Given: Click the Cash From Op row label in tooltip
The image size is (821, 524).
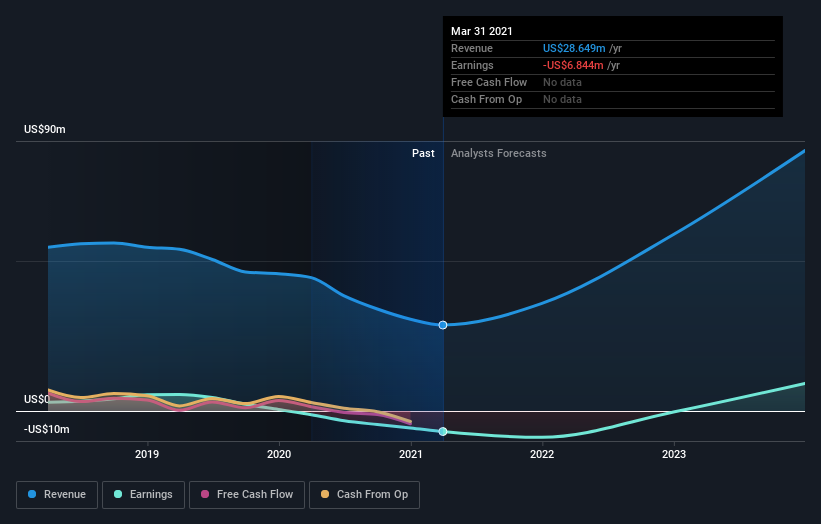Looking at the screenshot, I should point(486,99).
